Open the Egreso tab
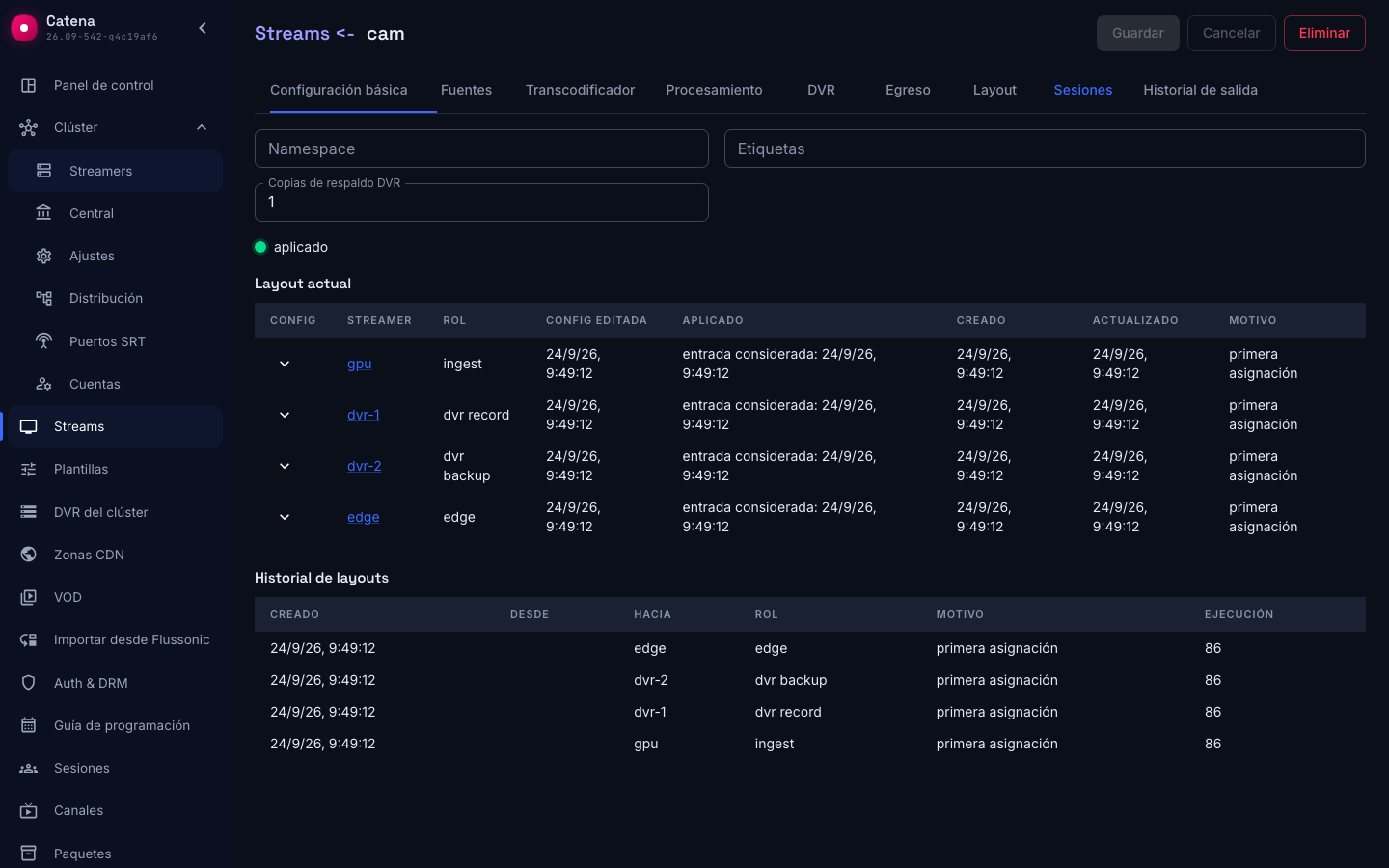The image size is (1389, 868). point(908,90)
